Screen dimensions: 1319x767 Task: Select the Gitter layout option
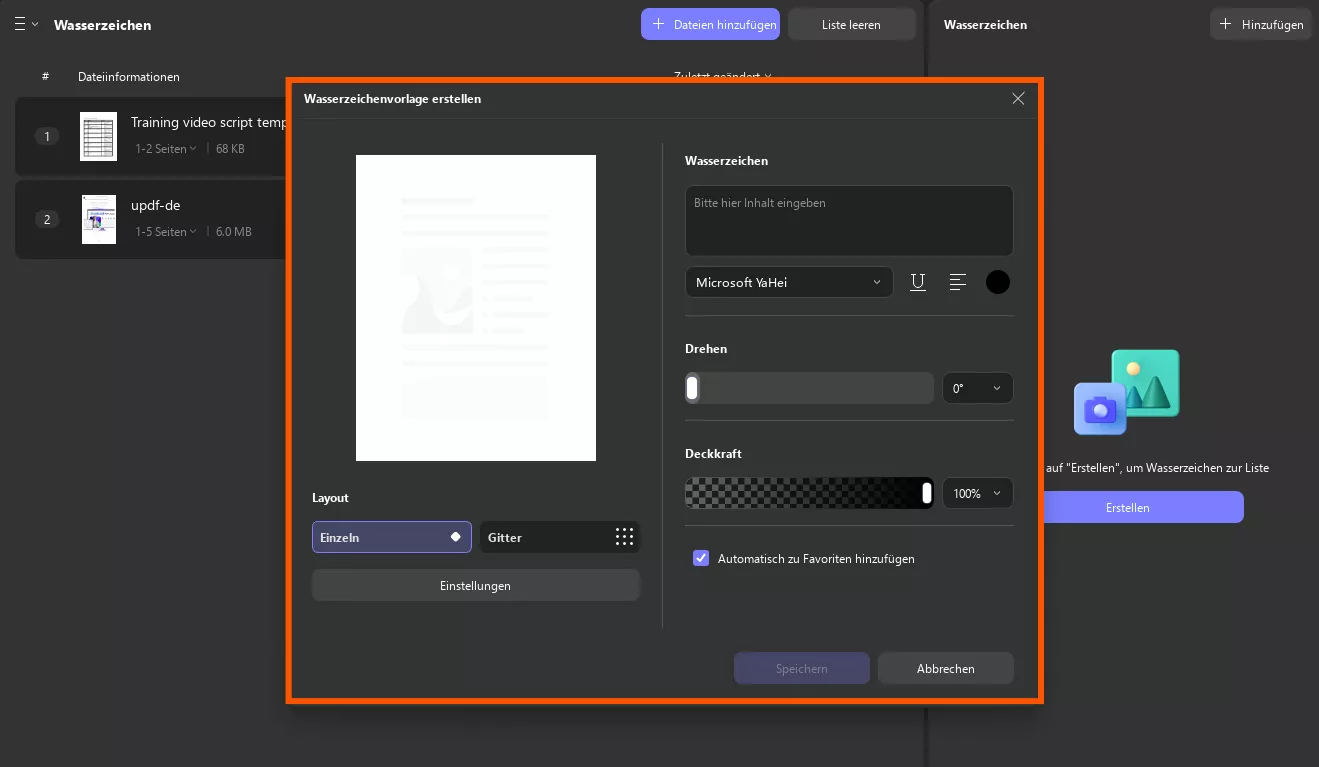pyautogui.click(x=560, y=537)
